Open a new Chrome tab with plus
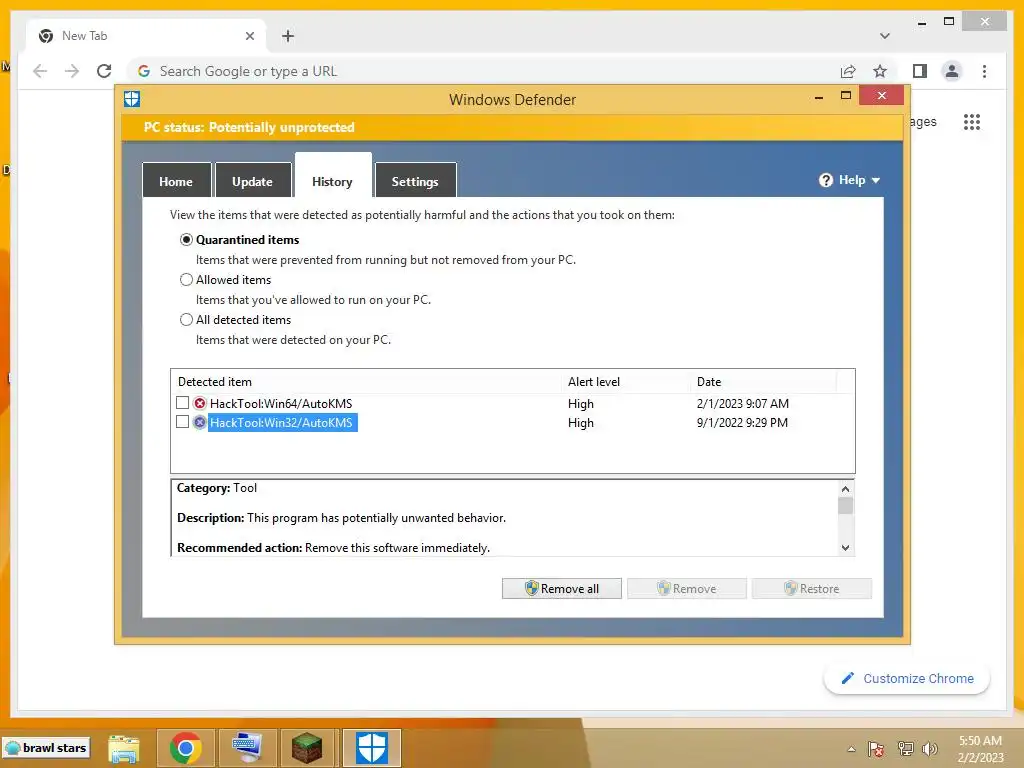This screenshot has height=768, width=1024. pyautogui.click(x=288, y=36)
